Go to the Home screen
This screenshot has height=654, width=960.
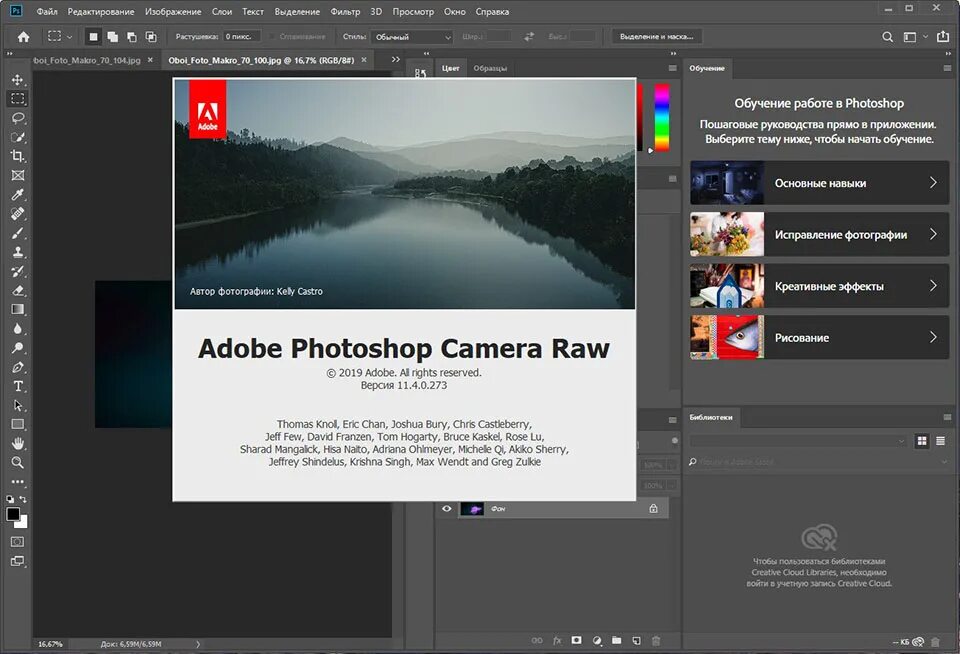23,37
